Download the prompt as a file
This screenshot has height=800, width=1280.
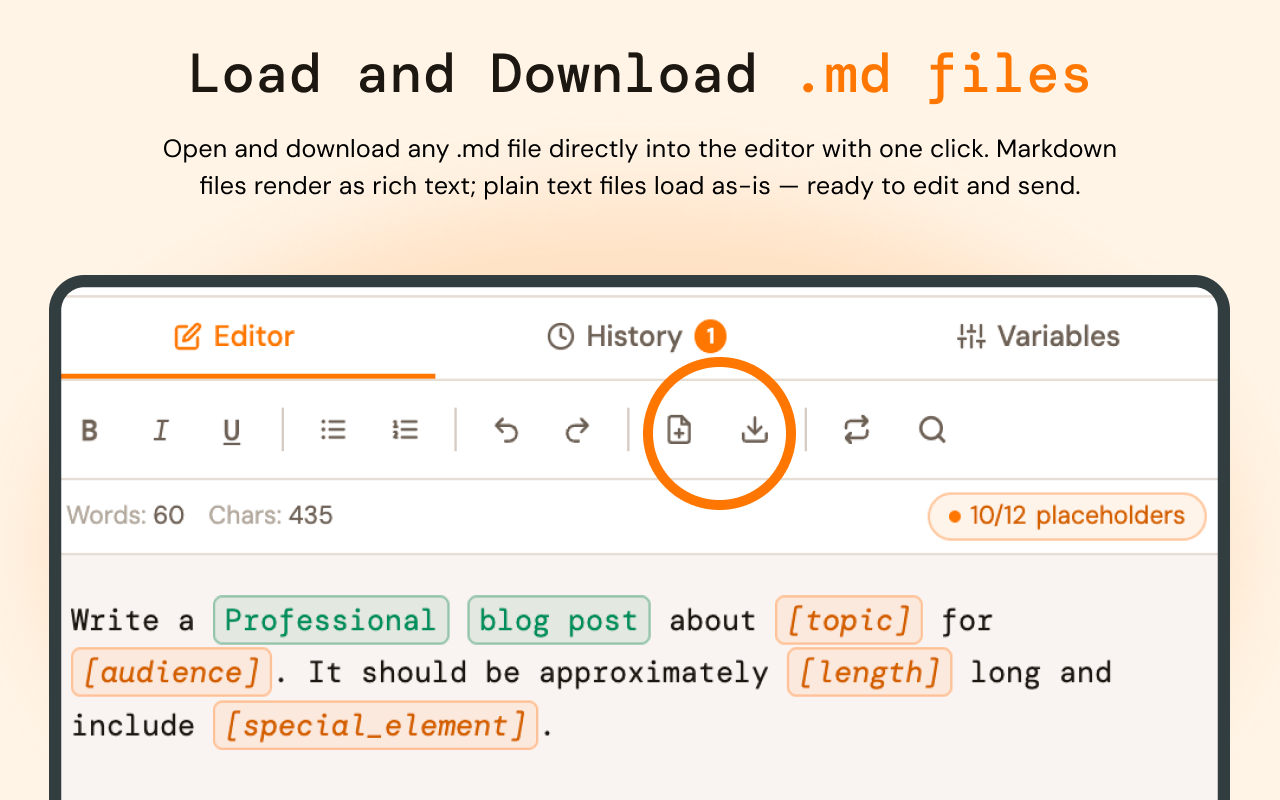tap(754, 430)
